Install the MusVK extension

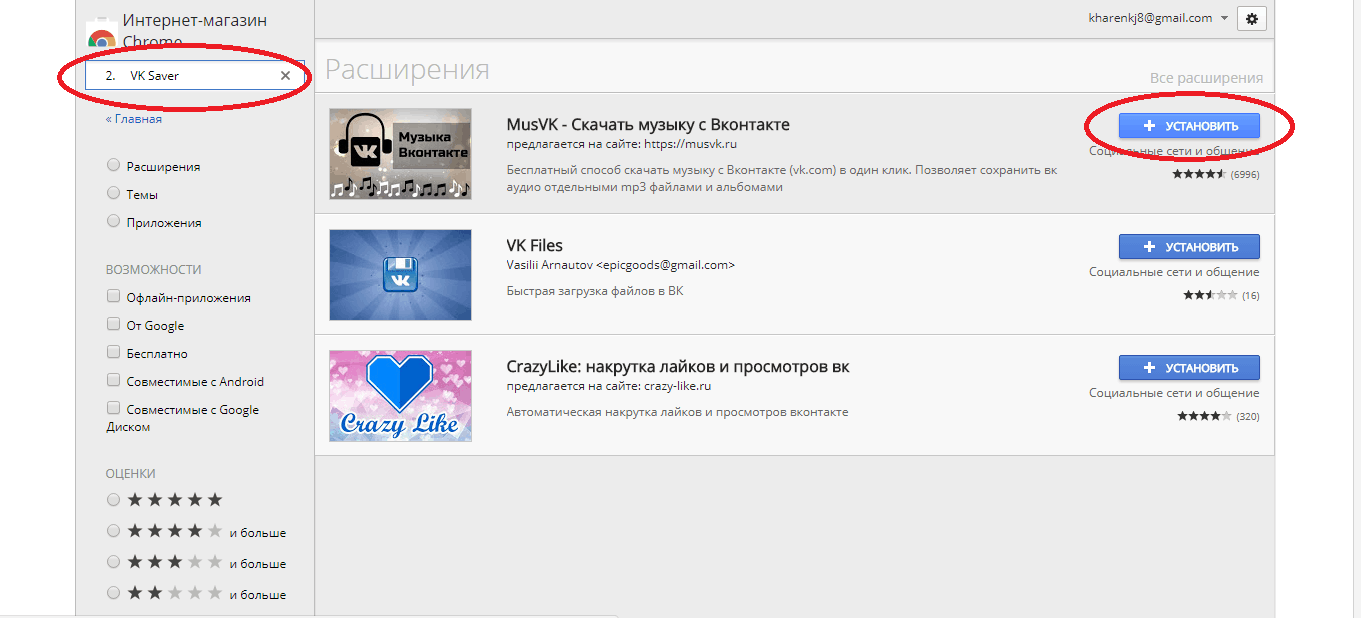[x=1189, y=126]
